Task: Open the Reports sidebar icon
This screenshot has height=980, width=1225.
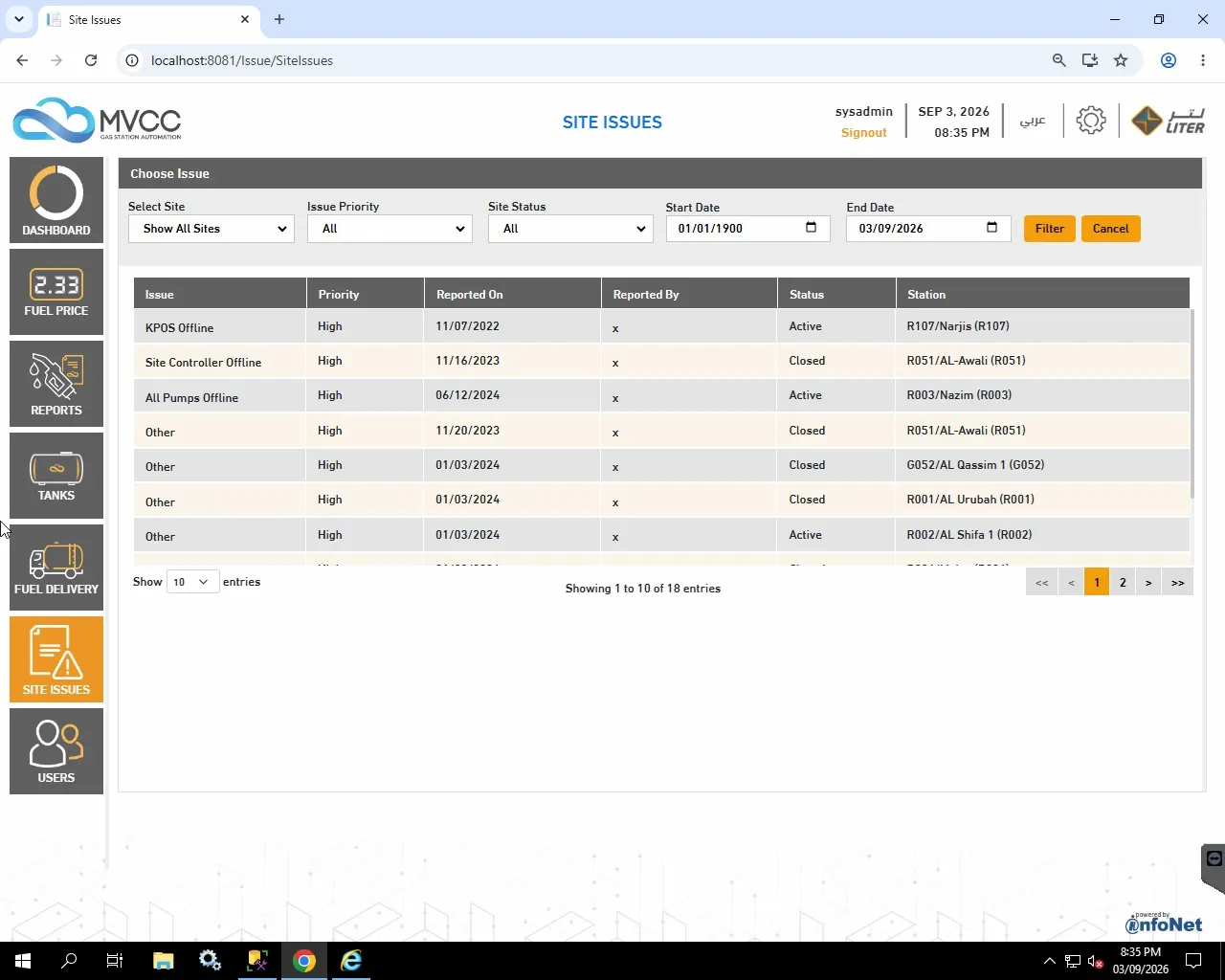Action: click(x=56, y=384)
